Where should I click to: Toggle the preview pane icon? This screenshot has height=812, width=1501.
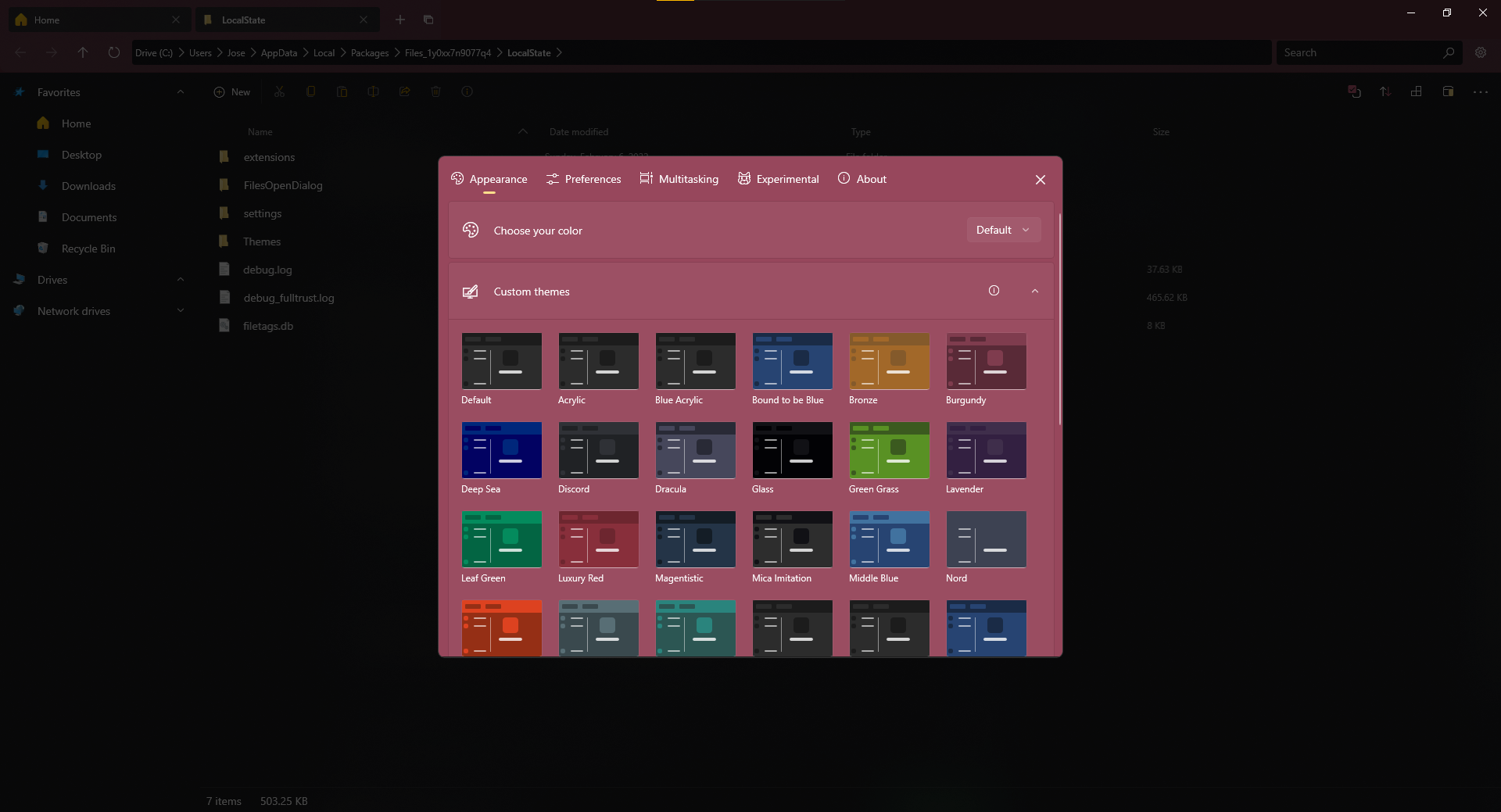point(1448,91)
